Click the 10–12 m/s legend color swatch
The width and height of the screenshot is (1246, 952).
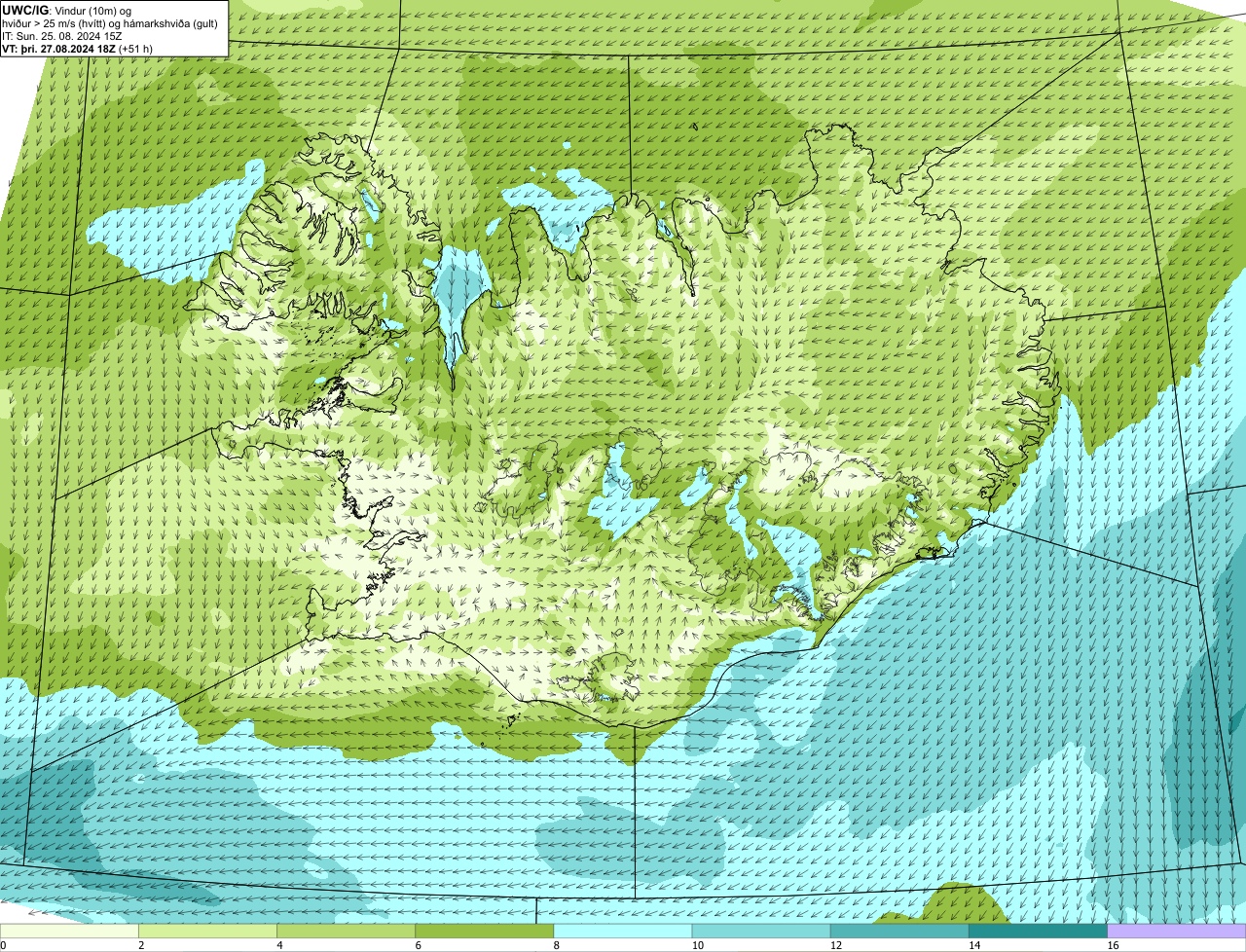pos(761,931)
